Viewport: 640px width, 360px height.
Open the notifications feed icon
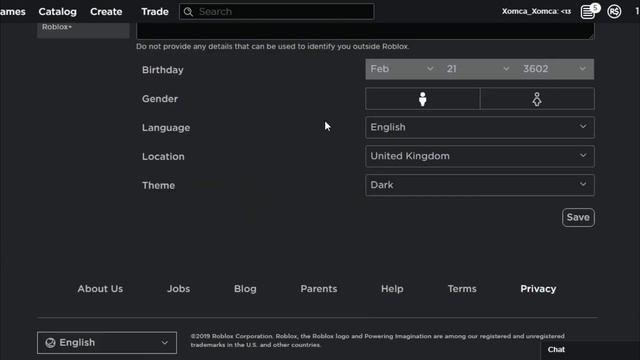(x=588, y=12)
